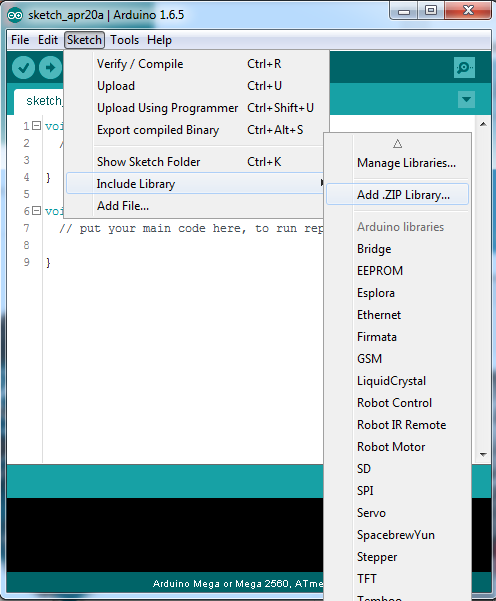Include the Firmata library
496x601 pixels.
(x=397, y=337)
